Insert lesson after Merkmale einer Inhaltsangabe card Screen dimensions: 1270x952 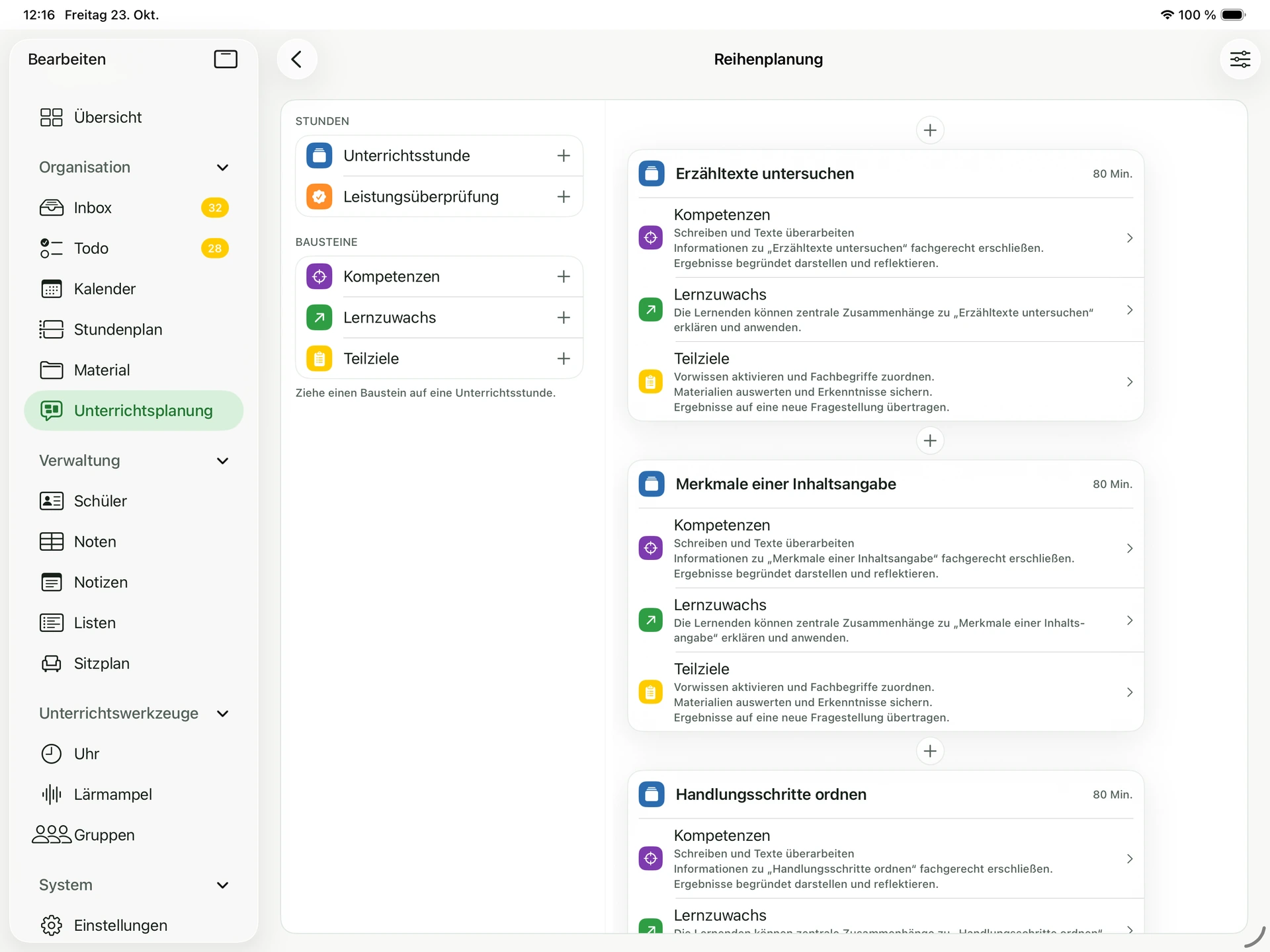click(930, 751)
